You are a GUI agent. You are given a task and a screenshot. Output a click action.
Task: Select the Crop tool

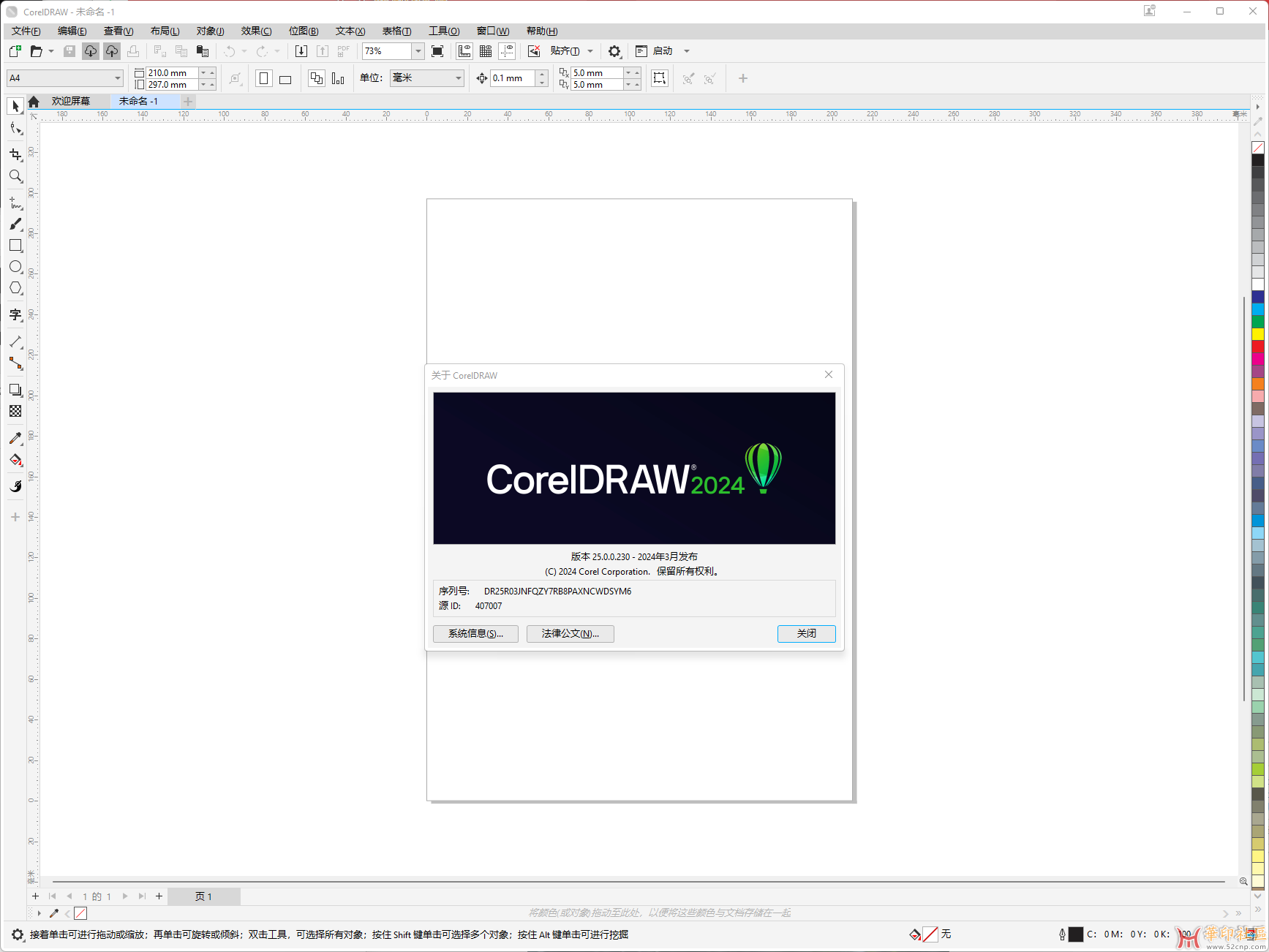point(15,154)
